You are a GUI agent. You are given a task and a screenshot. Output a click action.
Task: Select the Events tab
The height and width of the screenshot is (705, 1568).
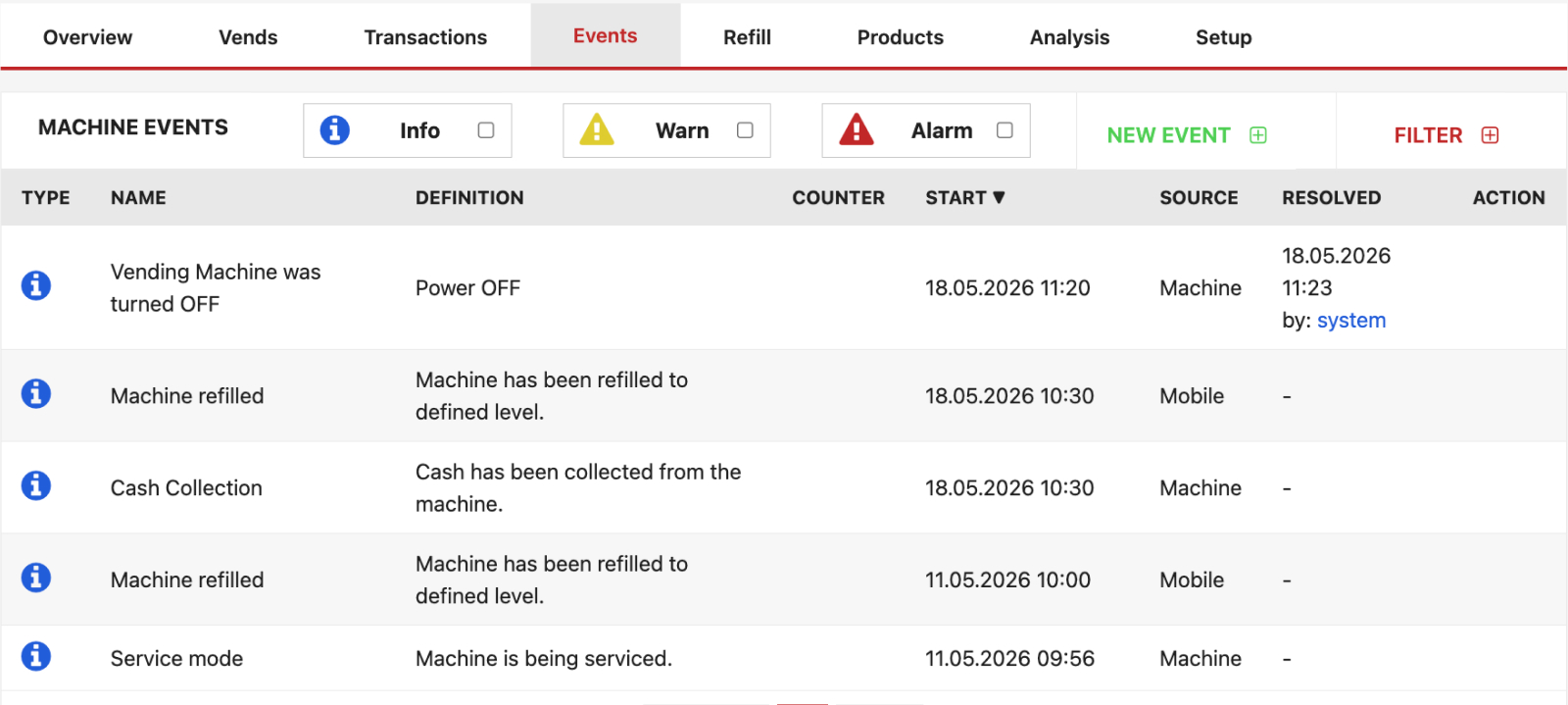pos(606,35)
